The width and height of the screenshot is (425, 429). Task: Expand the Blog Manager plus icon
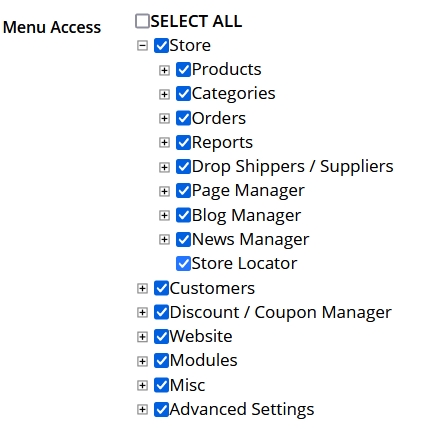coord(164,215)
